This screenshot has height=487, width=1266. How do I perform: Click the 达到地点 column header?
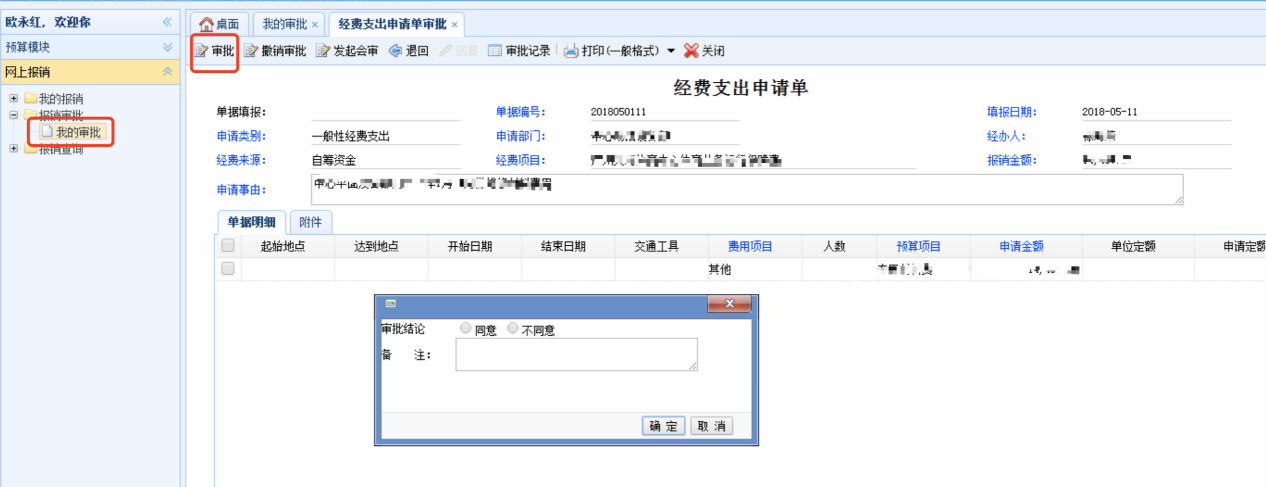click(376, 246)
